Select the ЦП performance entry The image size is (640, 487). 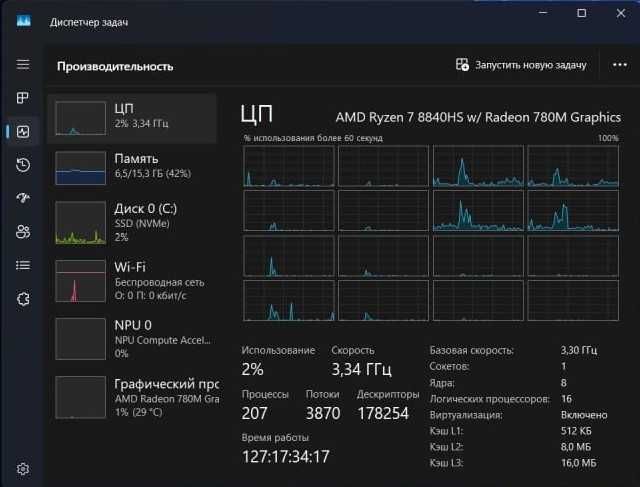[x=132, y=118]
